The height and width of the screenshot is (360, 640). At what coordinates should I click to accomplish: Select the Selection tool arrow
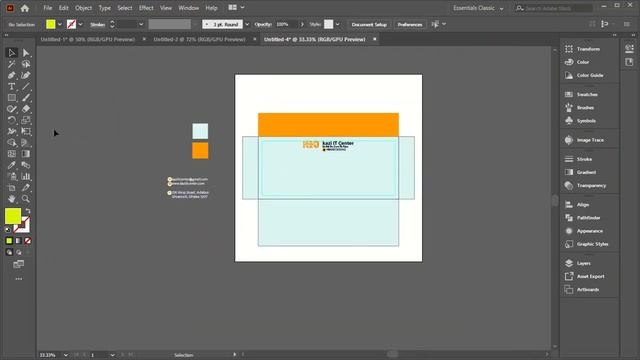11,53
